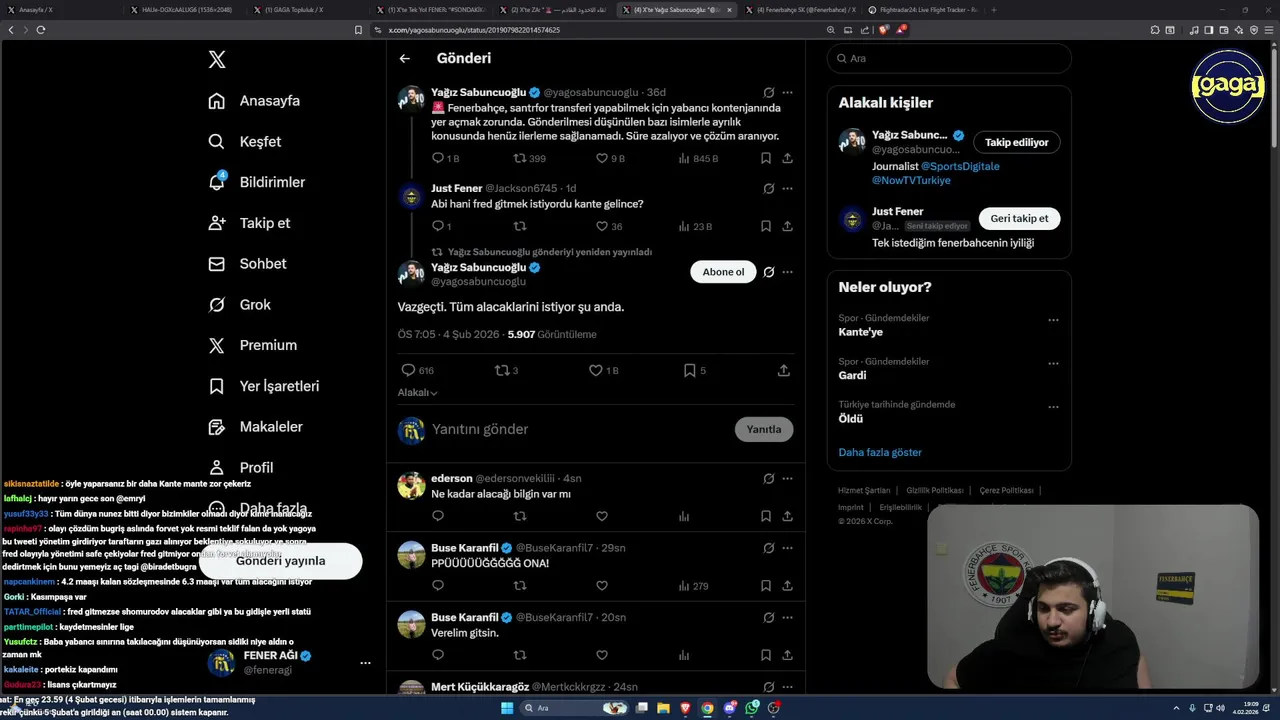This screenshot has width=1280, height=720.
Task: Open more options on Vazgeçti post
Action: tap(787, 272)
